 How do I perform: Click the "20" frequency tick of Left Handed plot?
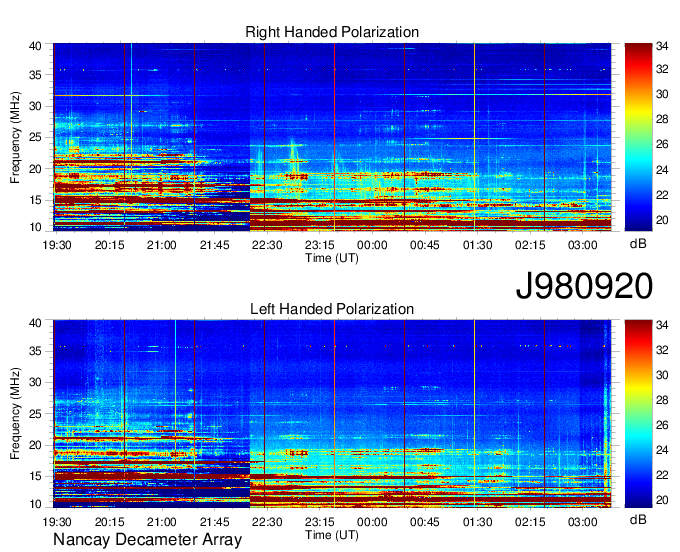pos(35,445)
